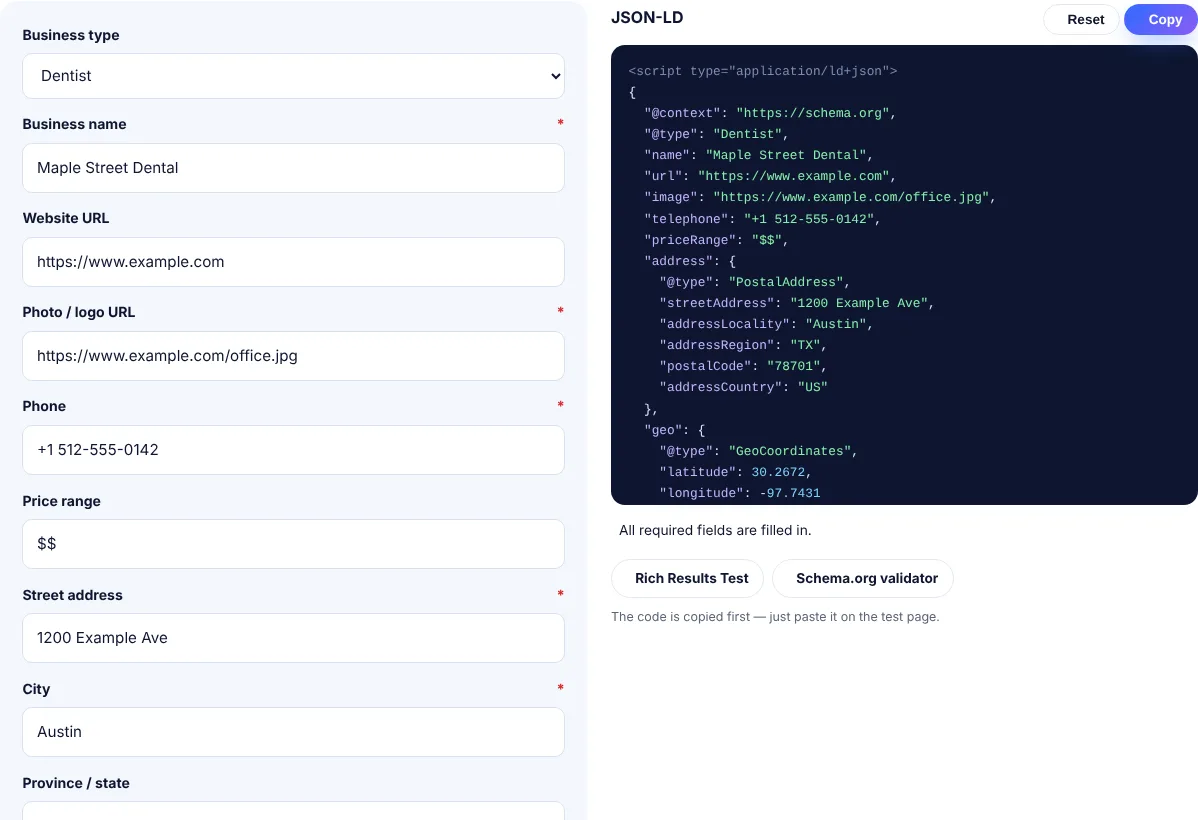Click the "telephone" line in the code
This screenshot has height=820, width=1198.
[763, 219]
